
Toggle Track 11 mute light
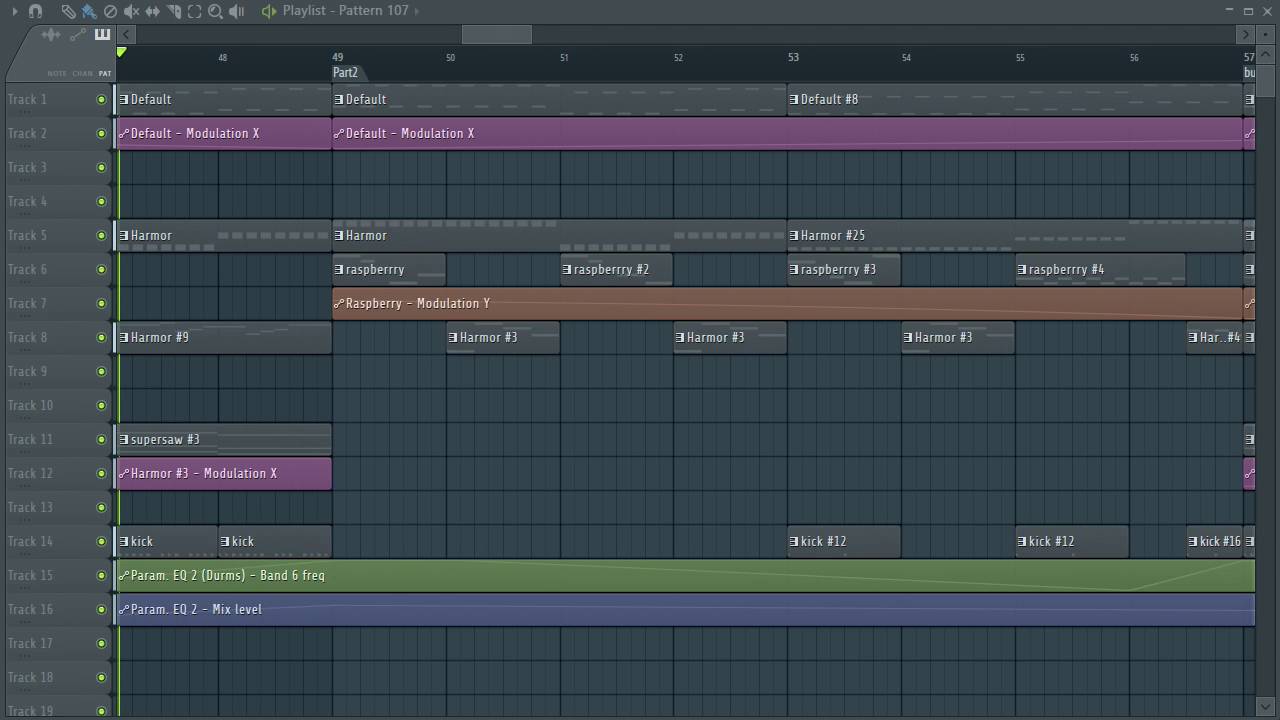click(101, 439)
